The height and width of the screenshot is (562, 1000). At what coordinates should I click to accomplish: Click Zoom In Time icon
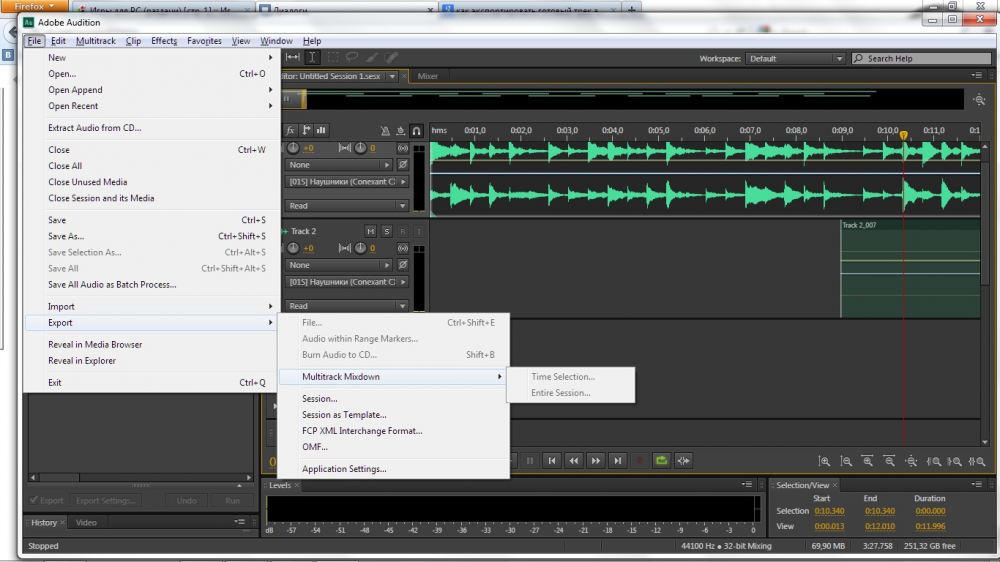pos(867,461)
